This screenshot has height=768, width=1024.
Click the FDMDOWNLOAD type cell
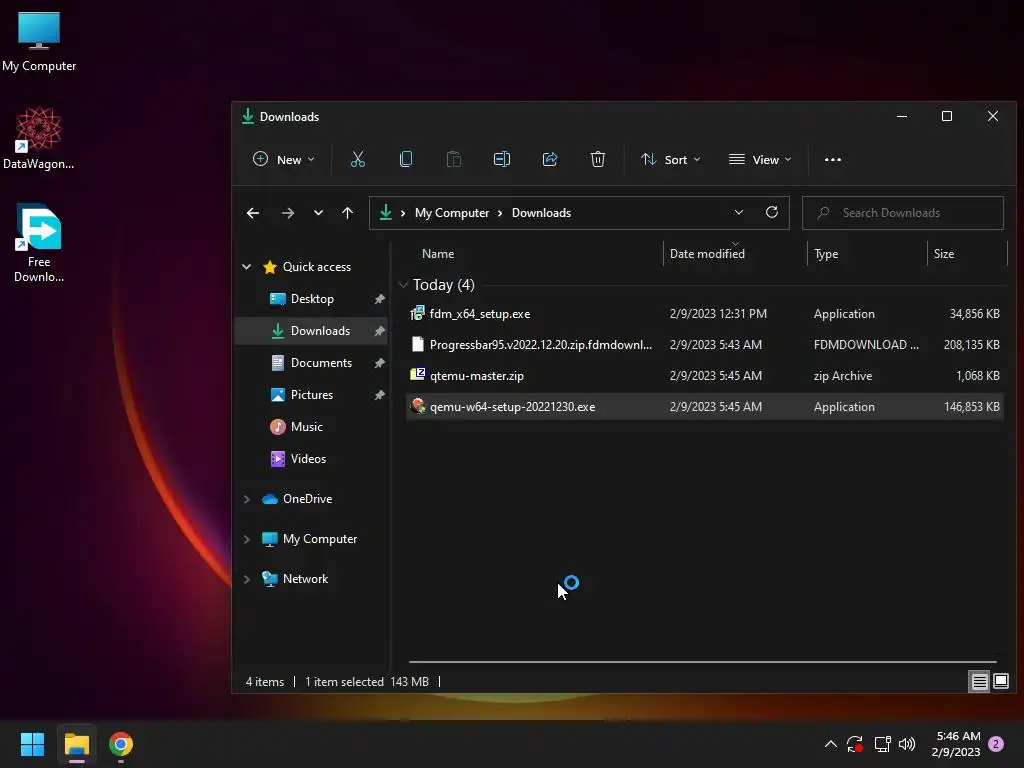[x=866, y=344]
